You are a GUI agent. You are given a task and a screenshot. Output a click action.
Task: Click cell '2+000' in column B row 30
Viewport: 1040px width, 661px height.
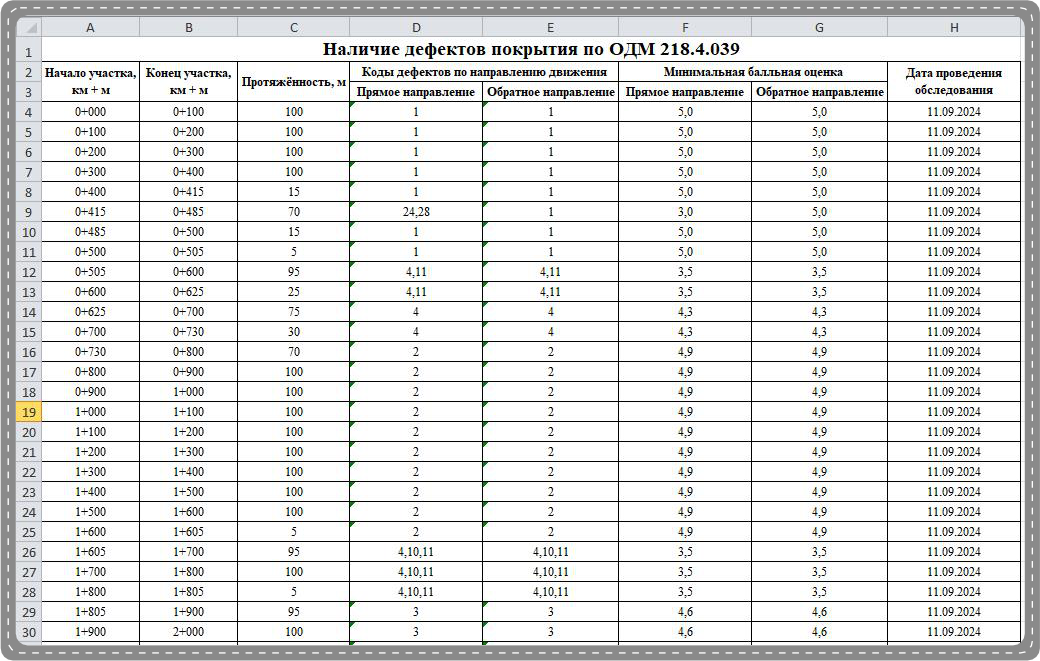click(188, 632)
